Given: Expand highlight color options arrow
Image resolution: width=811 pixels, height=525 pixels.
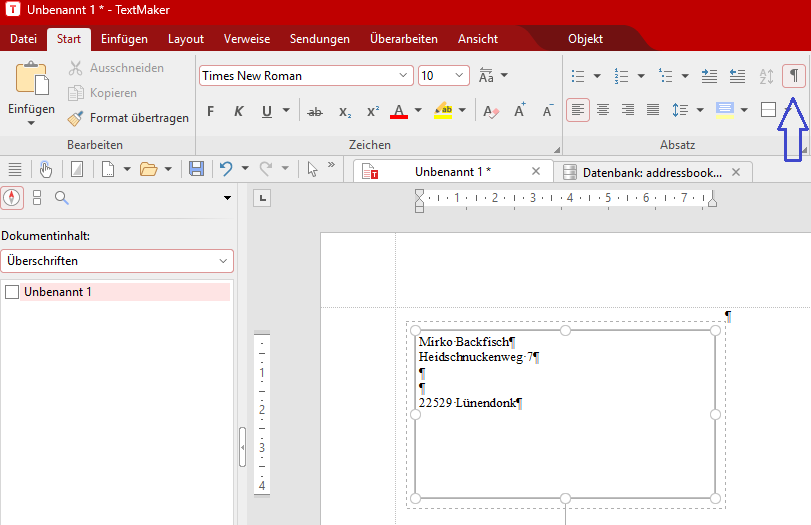Looking at the screenshot, I should point(462,110).
